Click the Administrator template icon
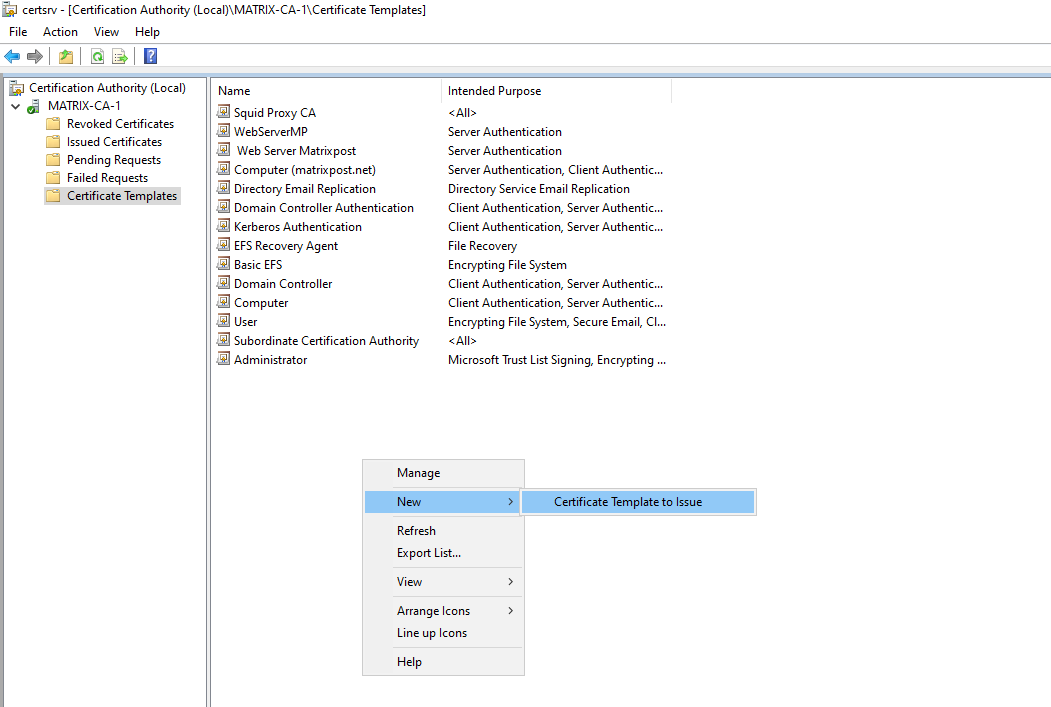Image resolution: width=1051 pixels, height=707 pixels. tap(223, 359)
